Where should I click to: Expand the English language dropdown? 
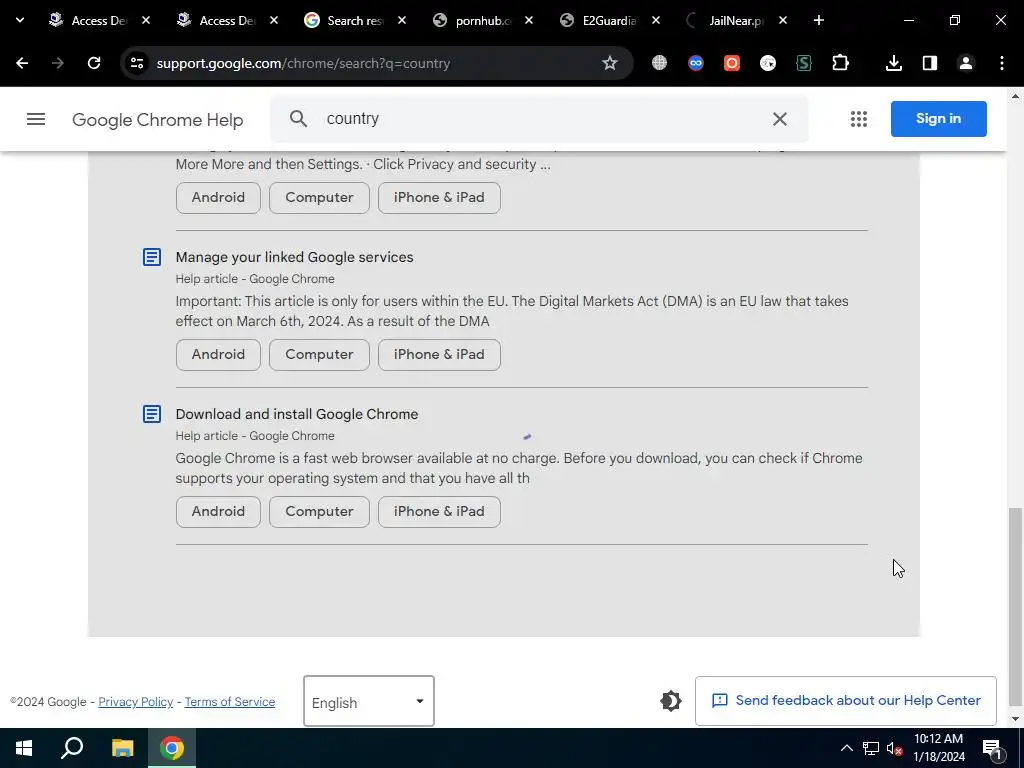pos(369,701)
